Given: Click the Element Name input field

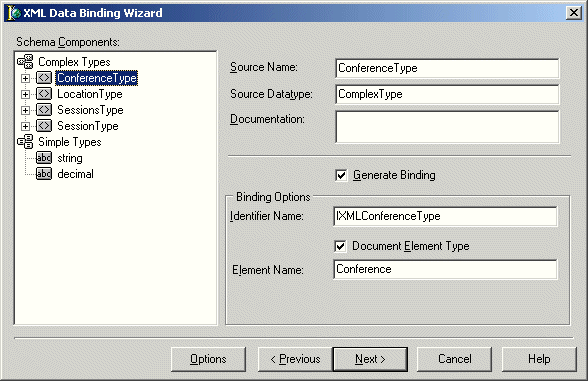Looking at the screenshot, I should (445, 269).
